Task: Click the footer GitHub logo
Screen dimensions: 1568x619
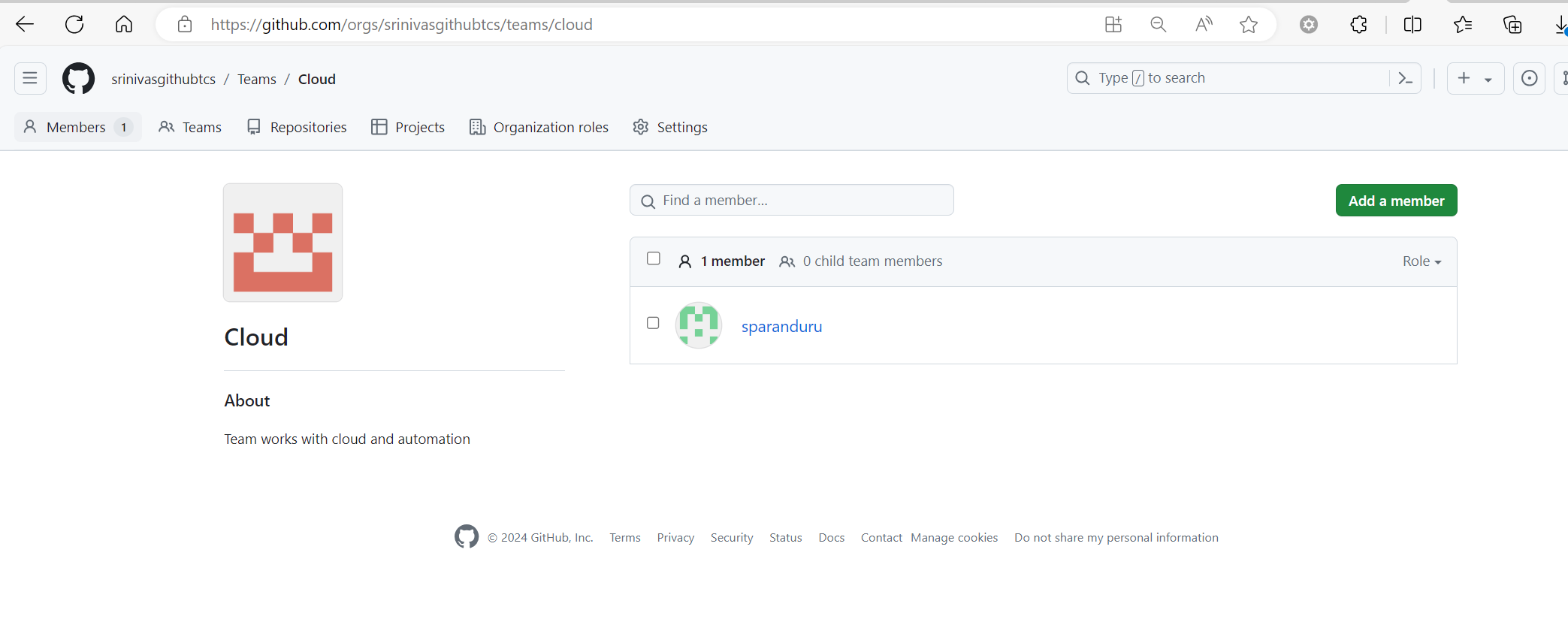Action: [467, 536]
